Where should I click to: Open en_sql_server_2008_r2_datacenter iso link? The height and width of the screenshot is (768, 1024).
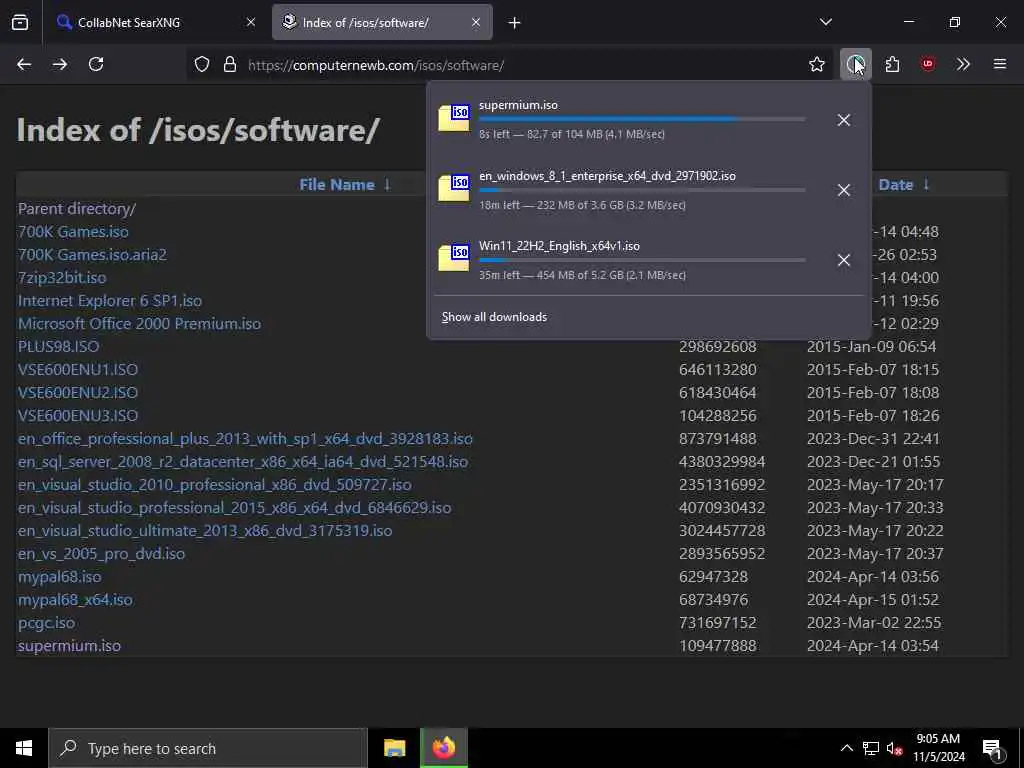pos(243,462)
